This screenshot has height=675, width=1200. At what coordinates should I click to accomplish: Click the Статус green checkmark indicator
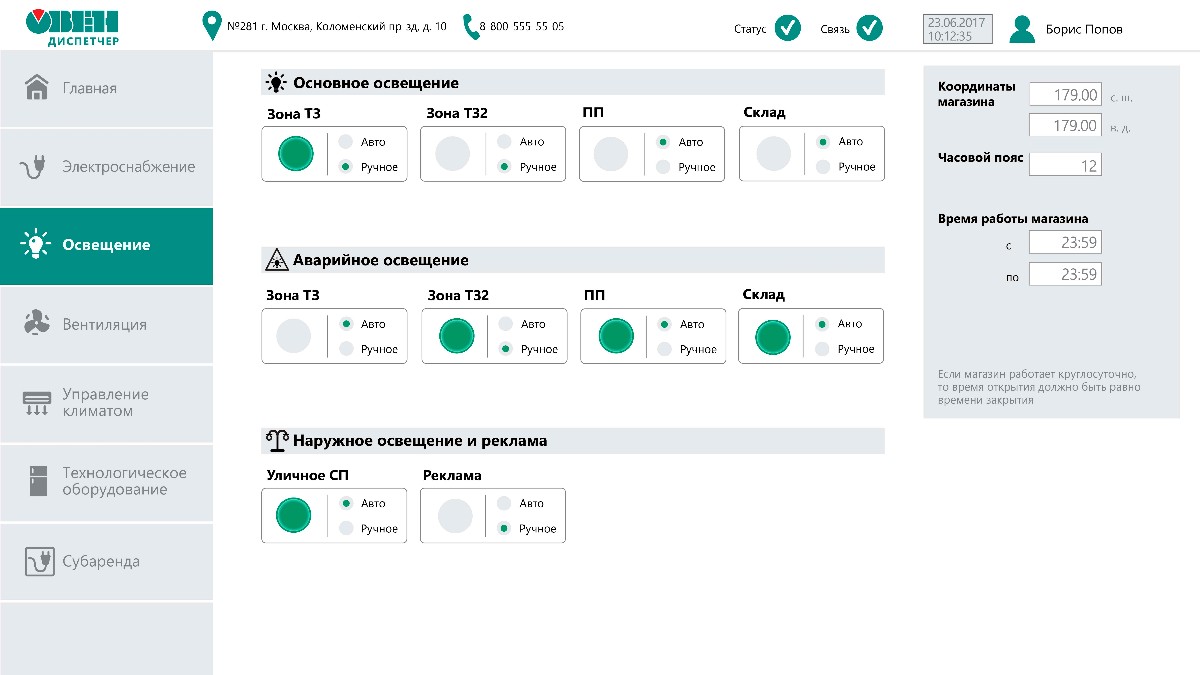[x=787, y=28]
